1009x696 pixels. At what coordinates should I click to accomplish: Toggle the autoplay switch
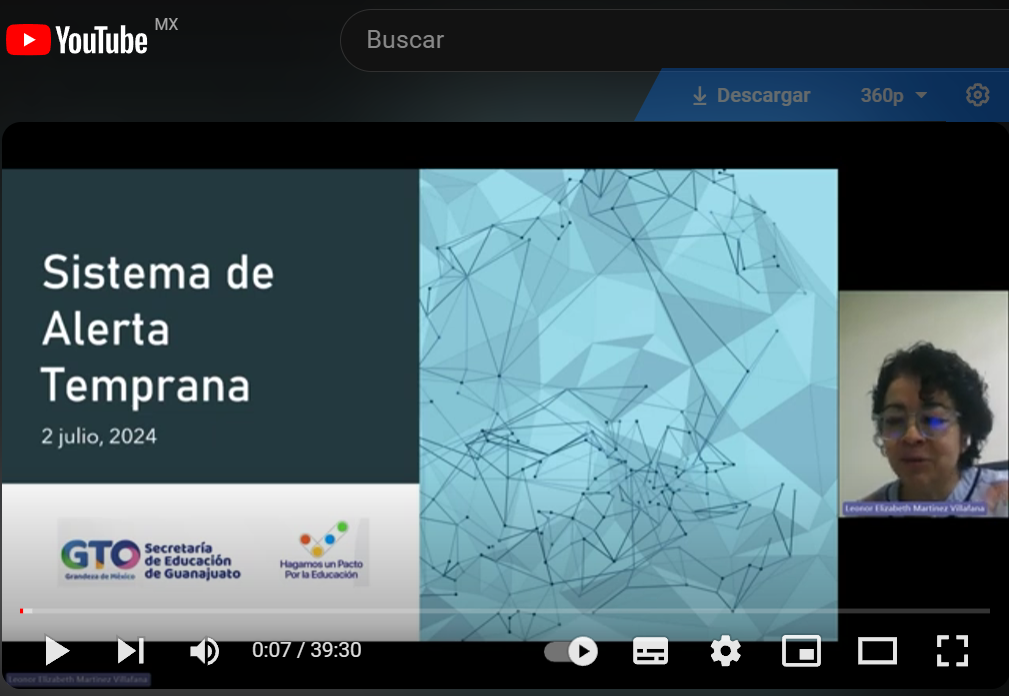coord(571,651)
